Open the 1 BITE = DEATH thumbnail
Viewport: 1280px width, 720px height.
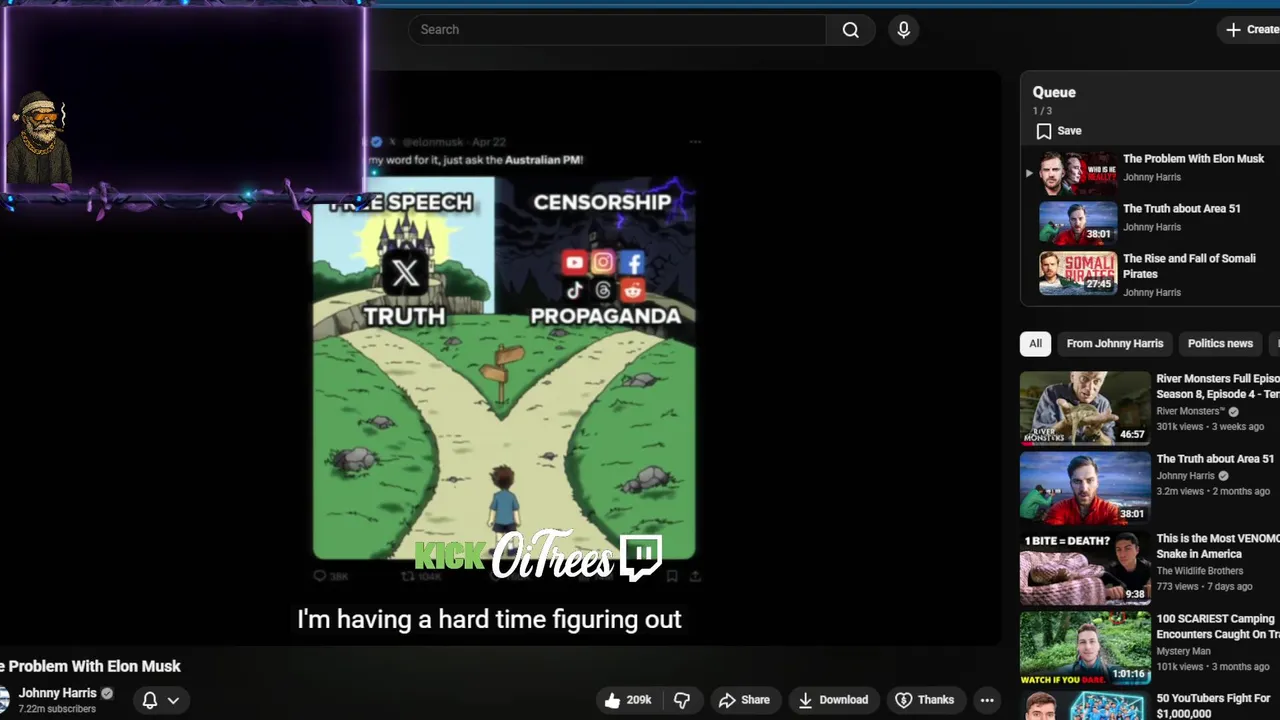1085,569
